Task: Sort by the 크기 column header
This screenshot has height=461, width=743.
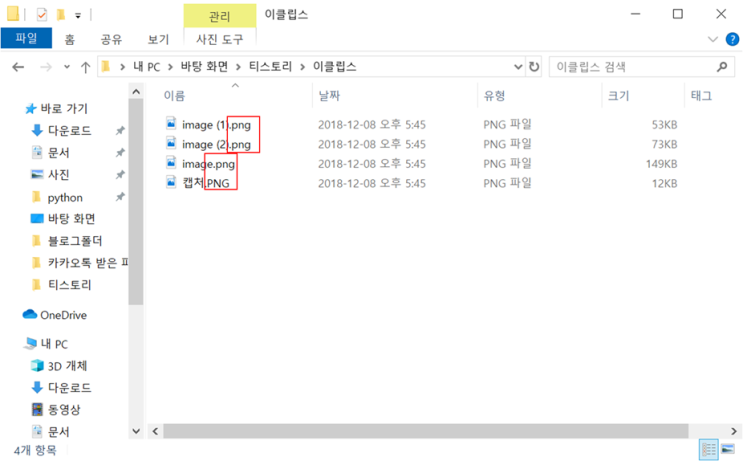Action: click(619, 96)
